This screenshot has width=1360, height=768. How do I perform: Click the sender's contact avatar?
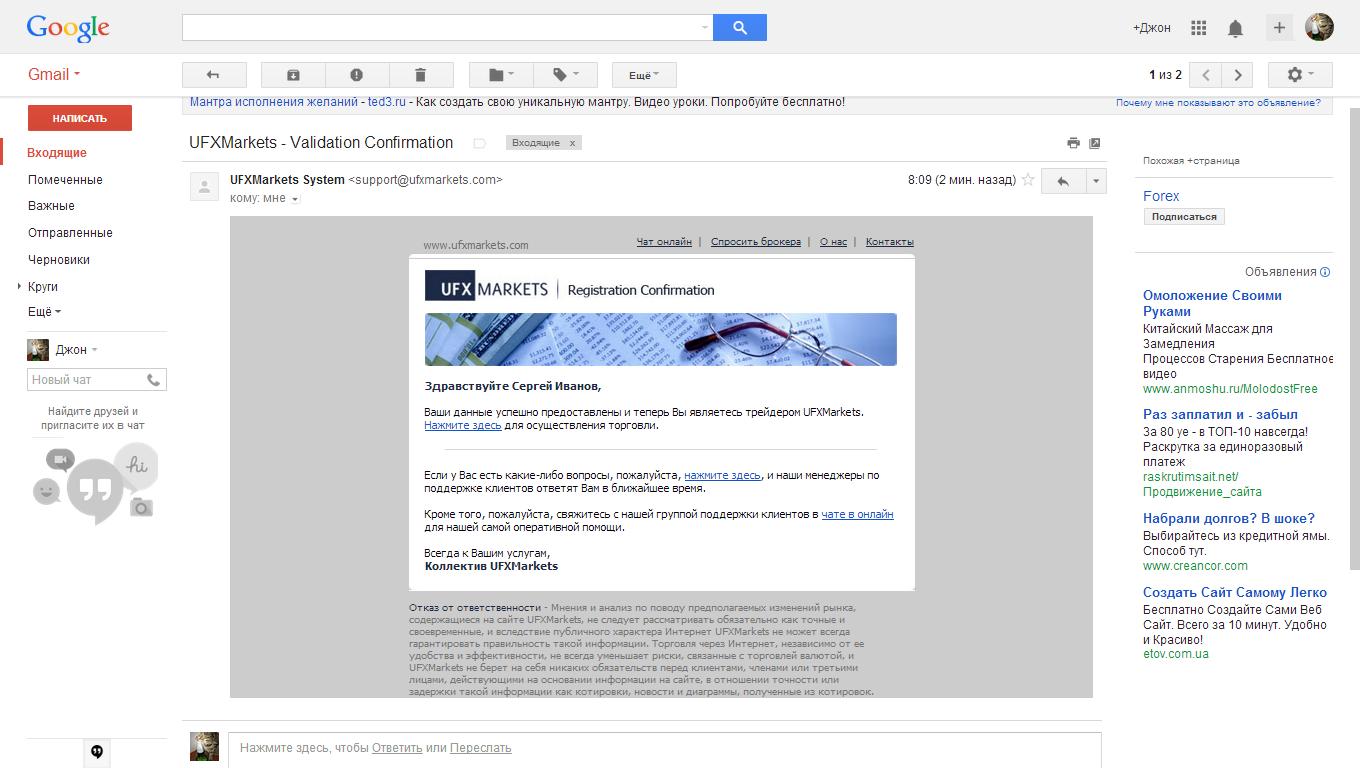coord(205,187)
